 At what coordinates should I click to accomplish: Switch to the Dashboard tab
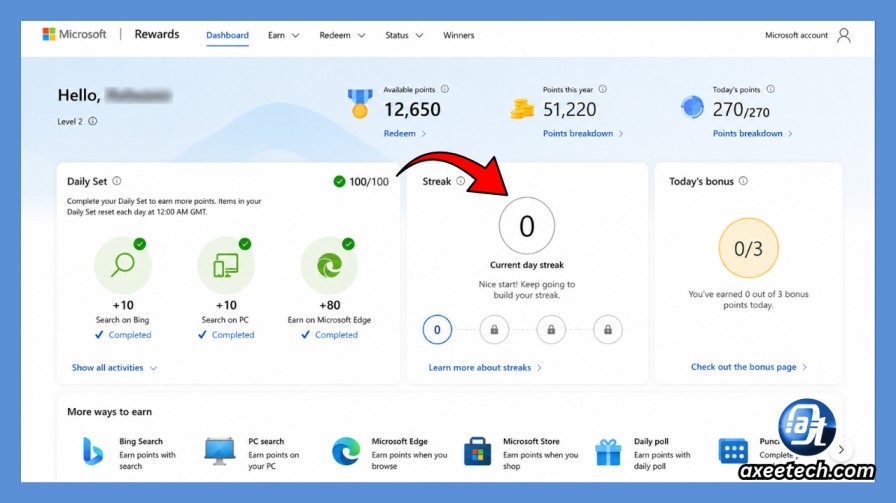(227, 35)
